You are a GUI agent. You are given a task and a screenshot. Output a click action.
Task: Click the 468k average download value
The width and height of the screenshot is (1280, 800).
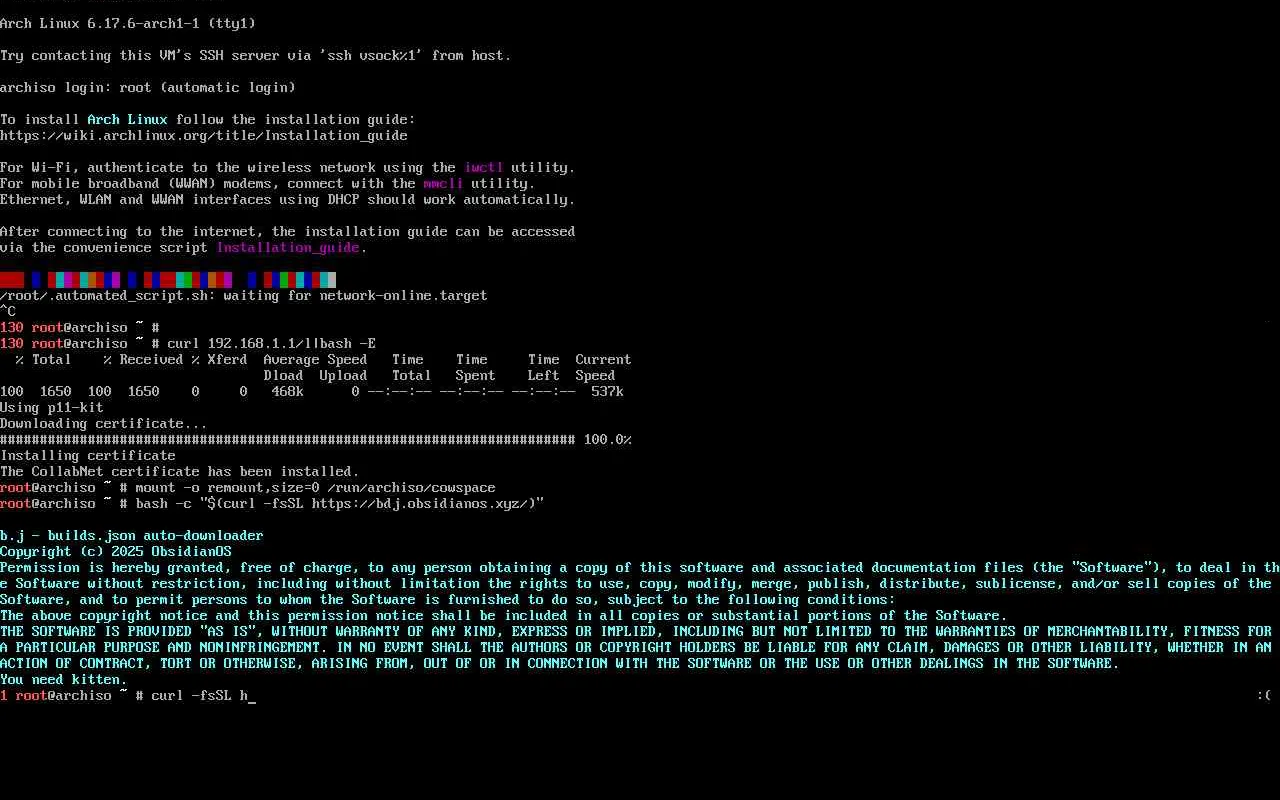click(x=288, y=391)
